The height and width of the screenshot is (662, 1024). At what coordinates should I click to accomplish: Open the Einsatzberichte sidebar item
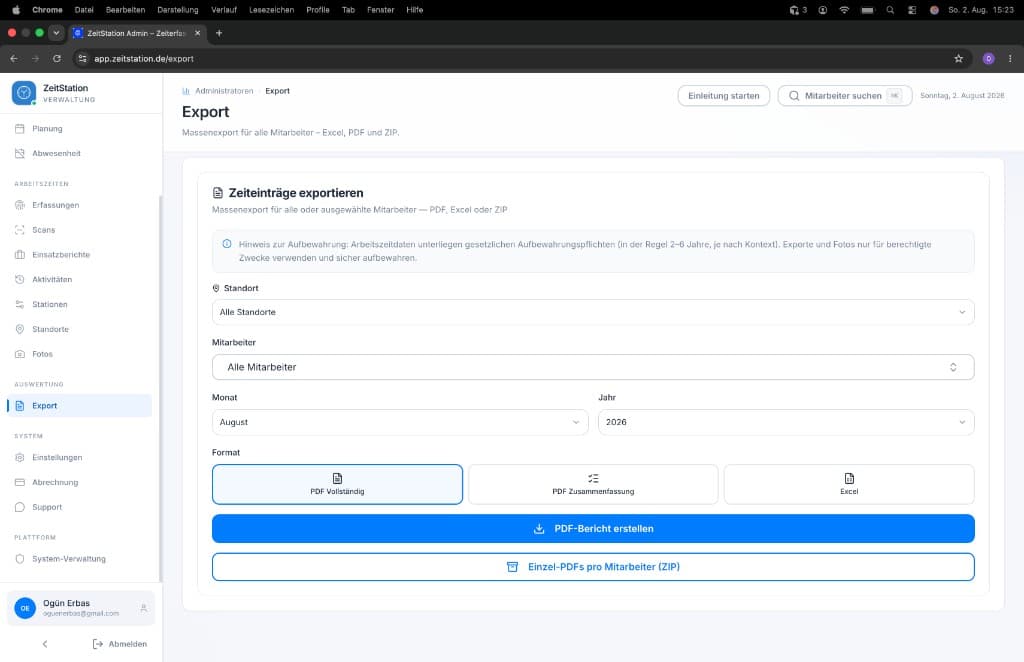(x=79, y=255)
